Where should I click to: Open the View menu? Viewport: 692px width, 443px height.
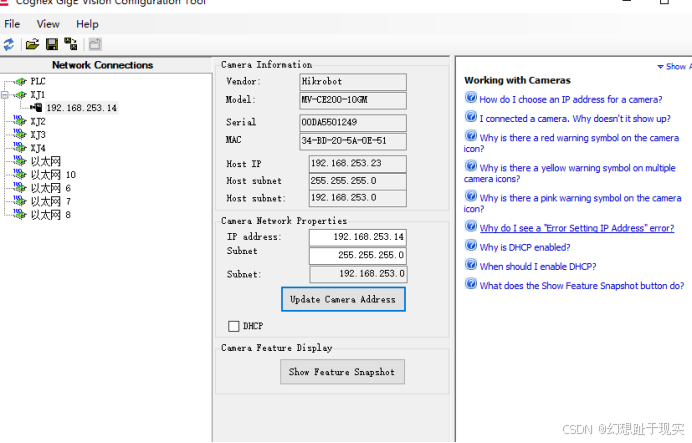point(48,24)
